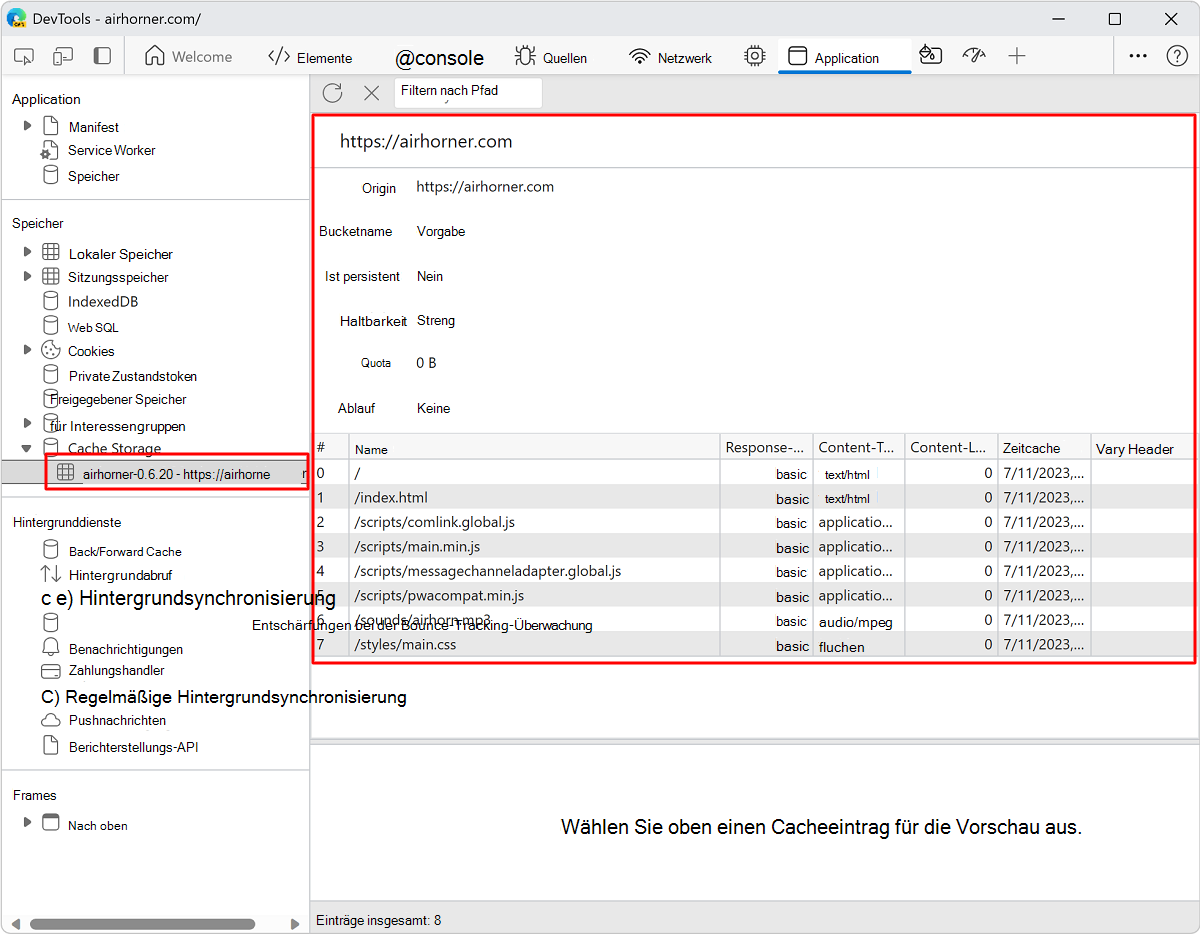
Task: Select the Service Worker panel item
Action: tap(108, 150)
